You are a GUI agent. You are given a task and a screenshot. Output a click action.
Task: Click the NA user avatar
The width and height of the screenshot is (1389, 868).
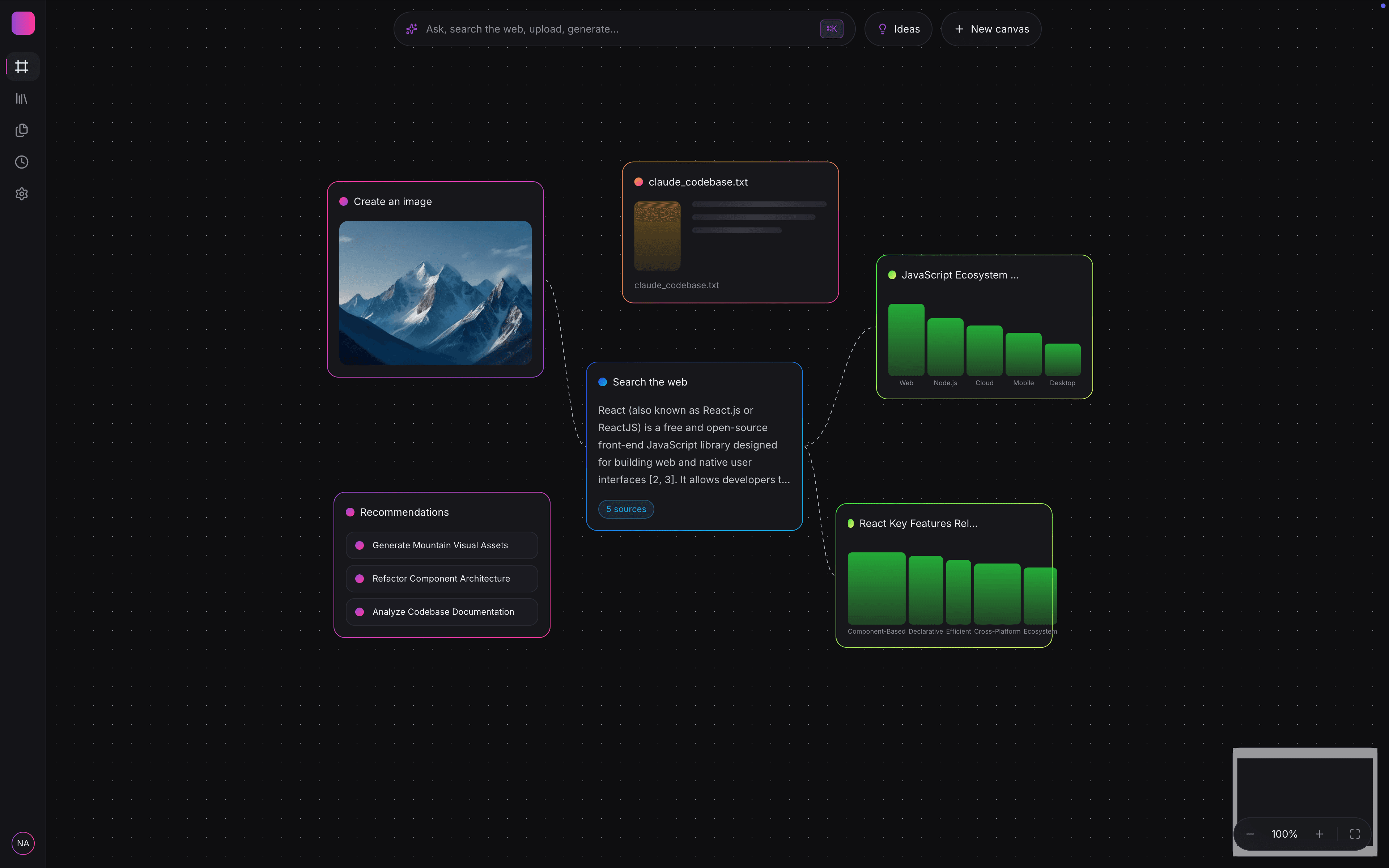tap(23, 843)
